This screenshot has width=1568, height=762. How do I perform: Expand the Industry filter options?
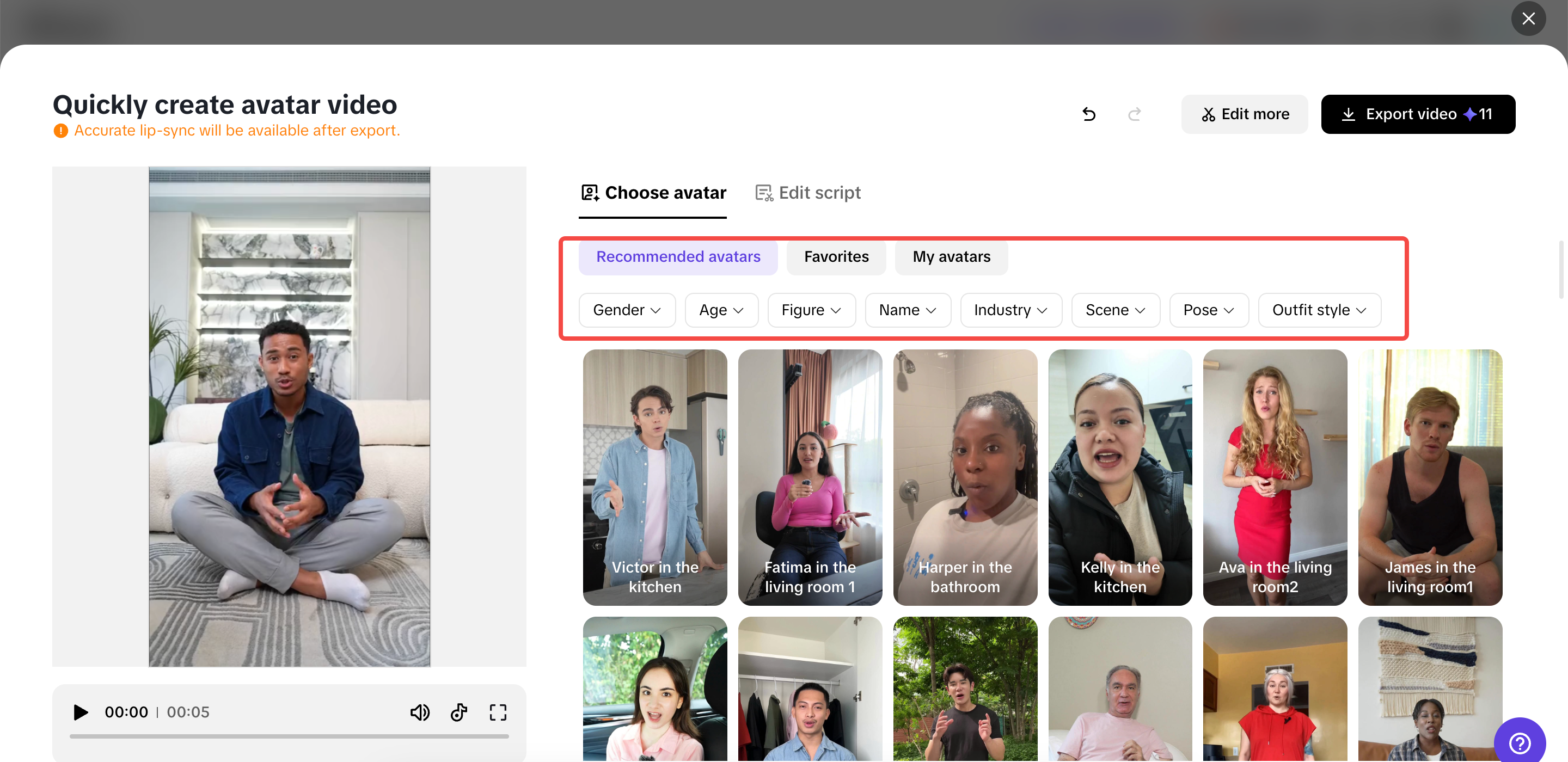(1010, 310)
